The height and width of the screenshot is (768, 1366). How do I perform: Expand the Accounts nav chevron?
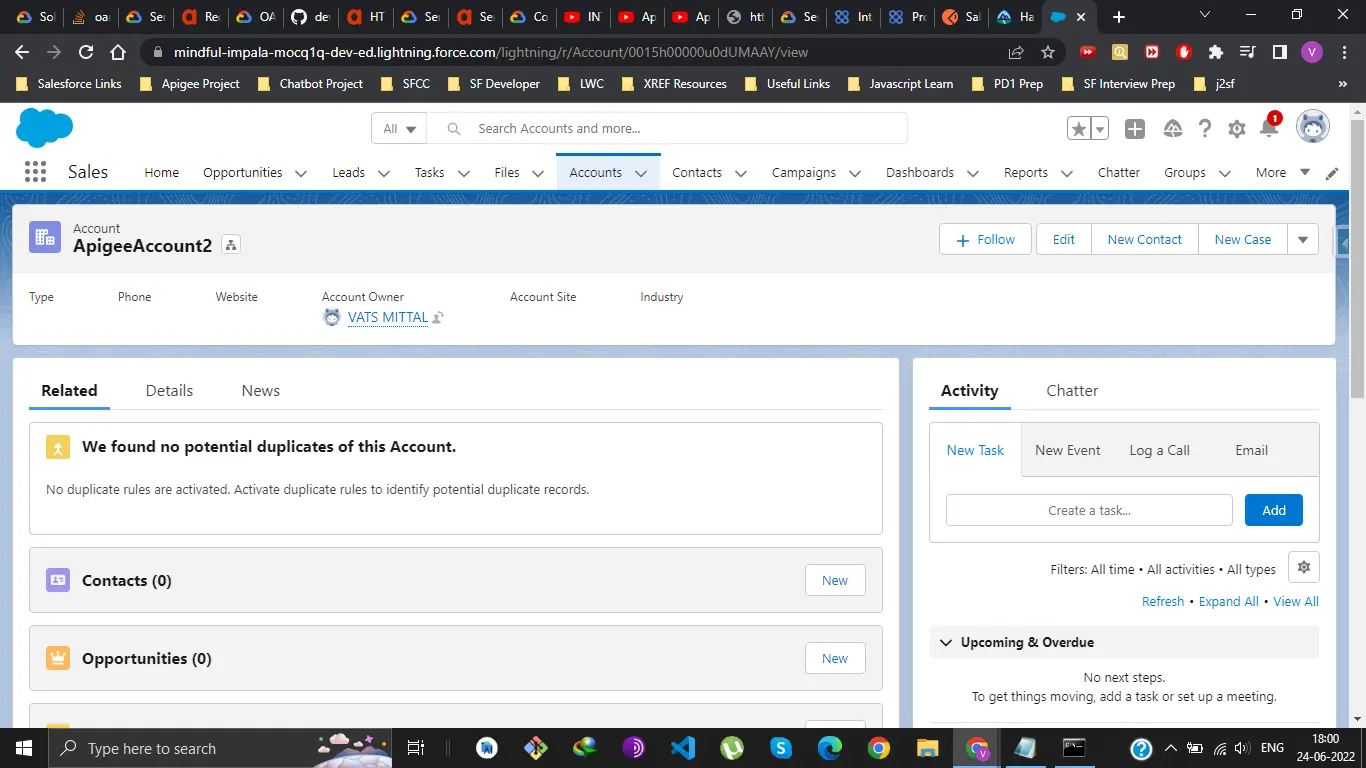[x=641, y=173]
